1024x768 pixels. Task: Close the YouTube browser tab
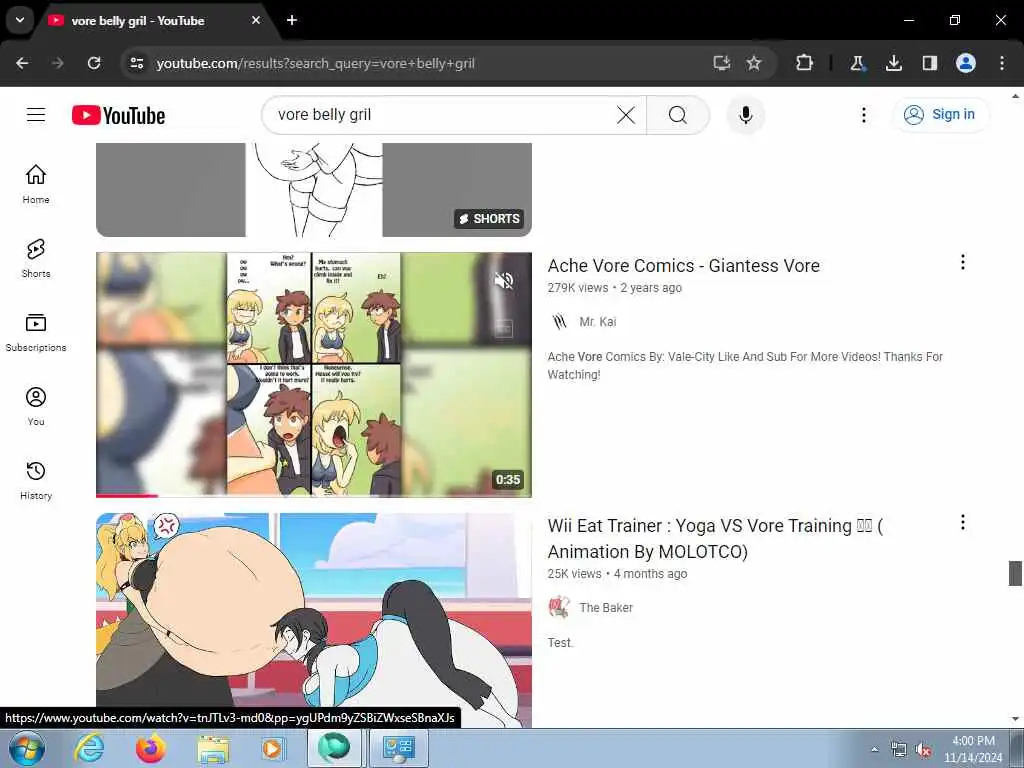click(256, 20)
